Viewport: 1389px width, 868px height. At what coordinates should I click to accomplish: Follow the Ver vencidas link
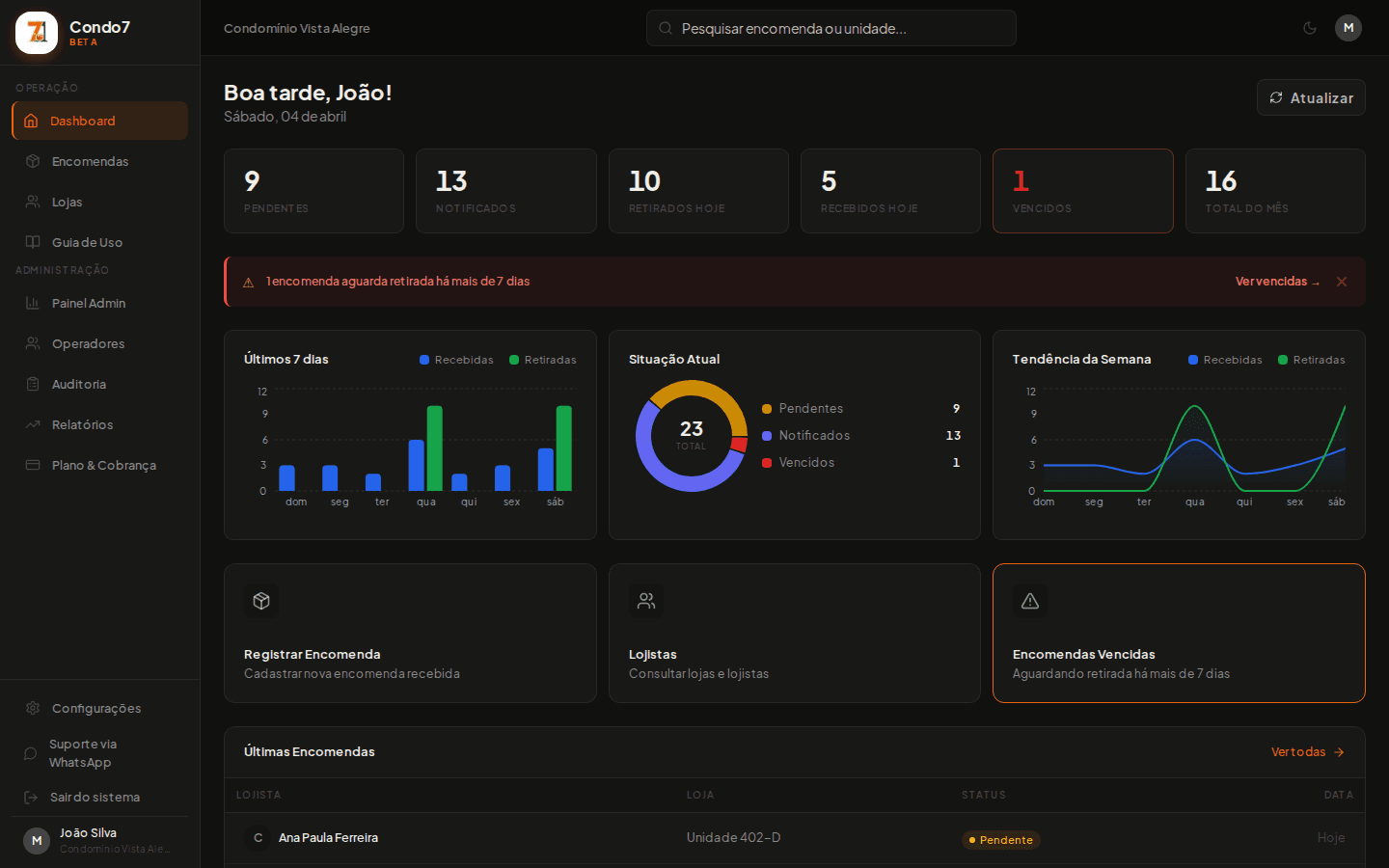tap(1277, 281)
